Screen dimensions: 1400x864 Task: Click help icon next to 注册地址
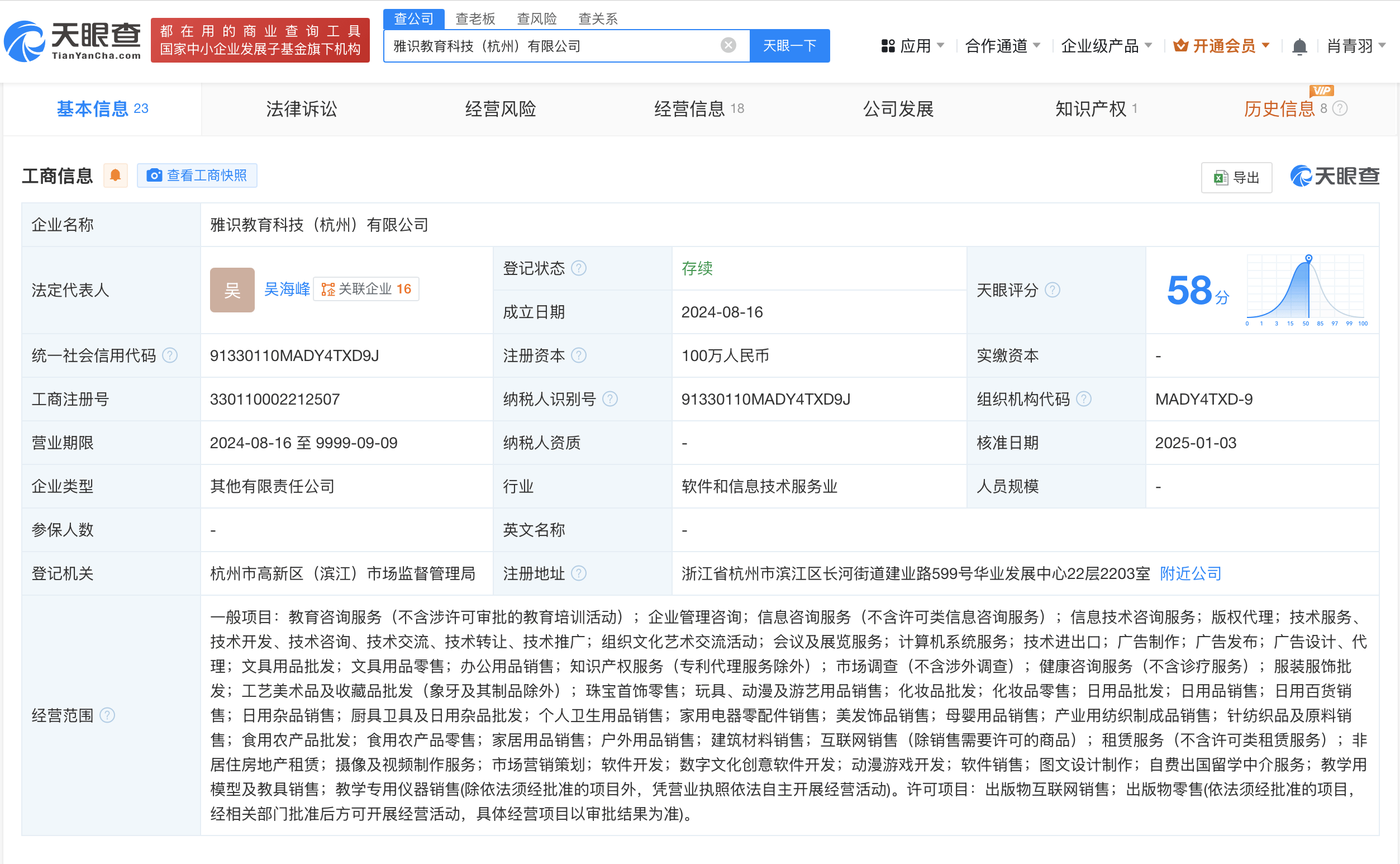click(579, 573)
